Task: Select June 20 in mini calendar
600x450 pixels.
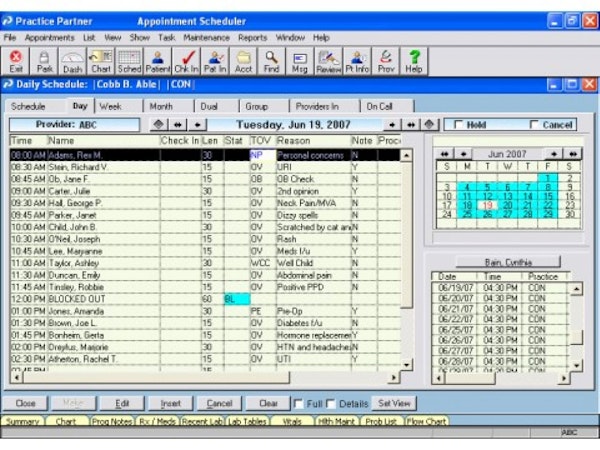Action: coord(507,205)
